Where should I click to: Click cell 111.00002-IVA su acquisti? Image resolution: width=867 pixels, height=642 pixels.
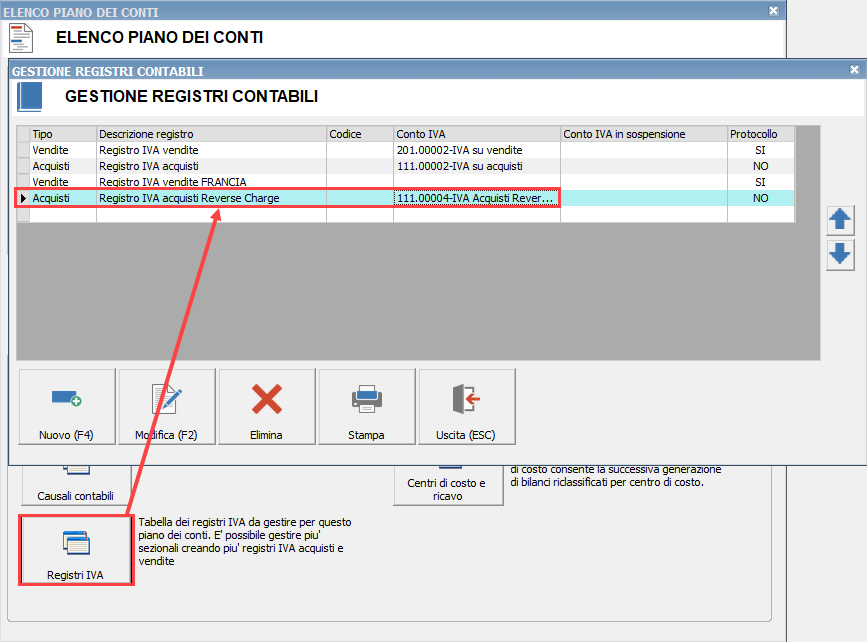477,166
